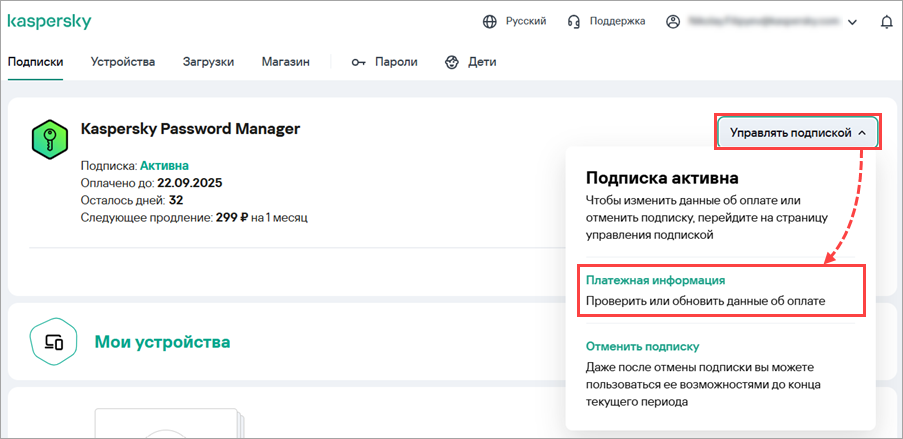Click the Подписка активна heading

(x=662, y=177)
